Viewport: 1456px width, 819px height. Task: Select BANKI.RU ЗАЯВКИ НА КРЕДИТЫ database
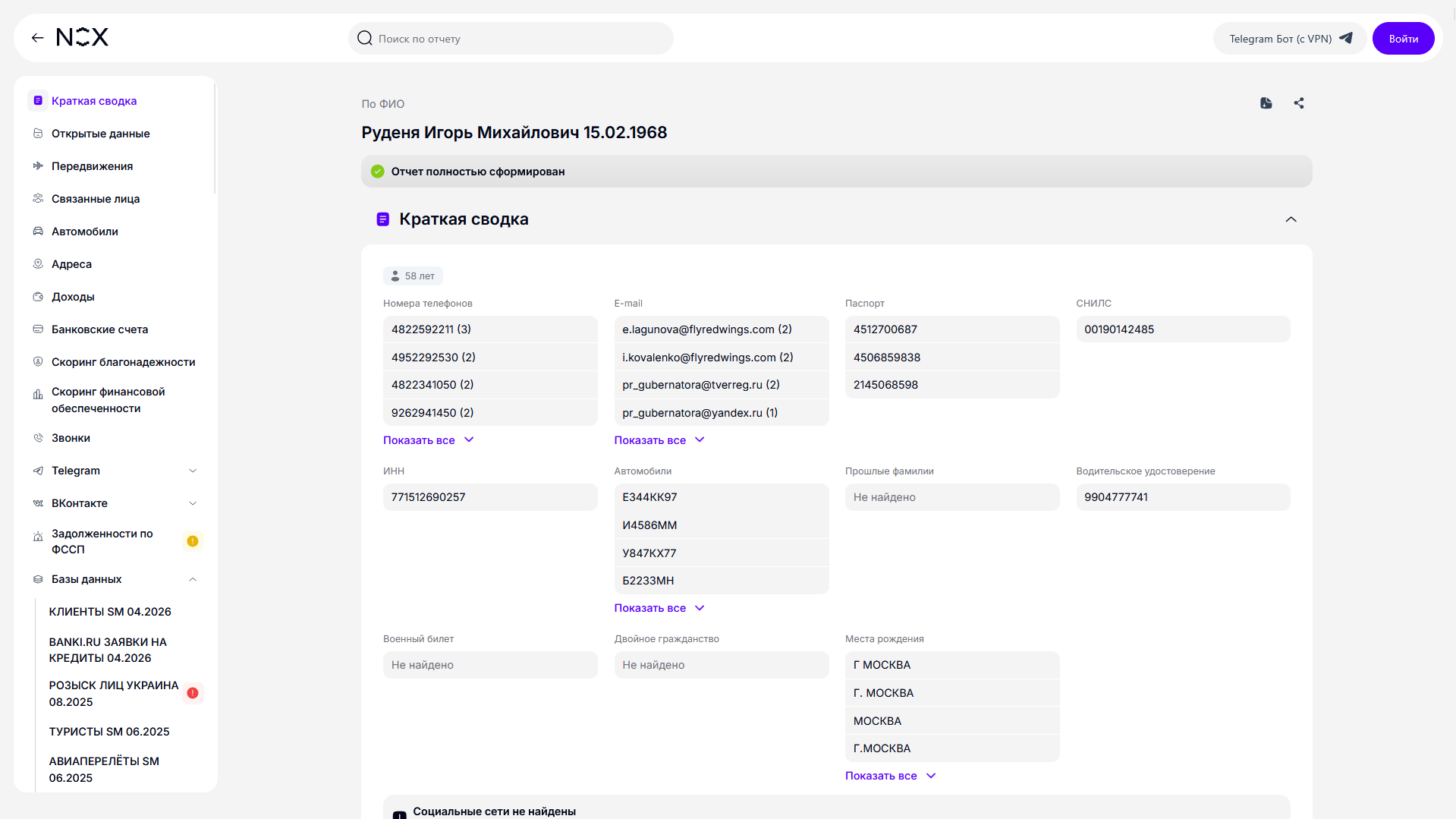point(108,650)
